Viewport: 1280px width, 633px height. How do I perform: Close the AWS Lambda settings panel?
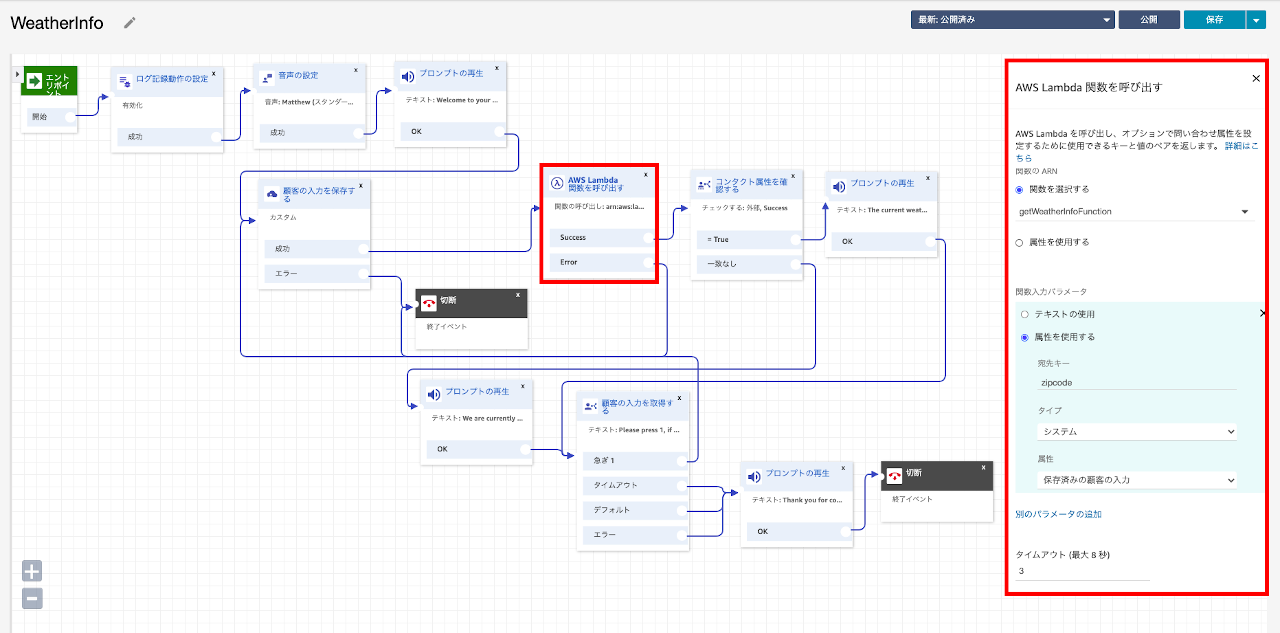[x=1256, y=78]
